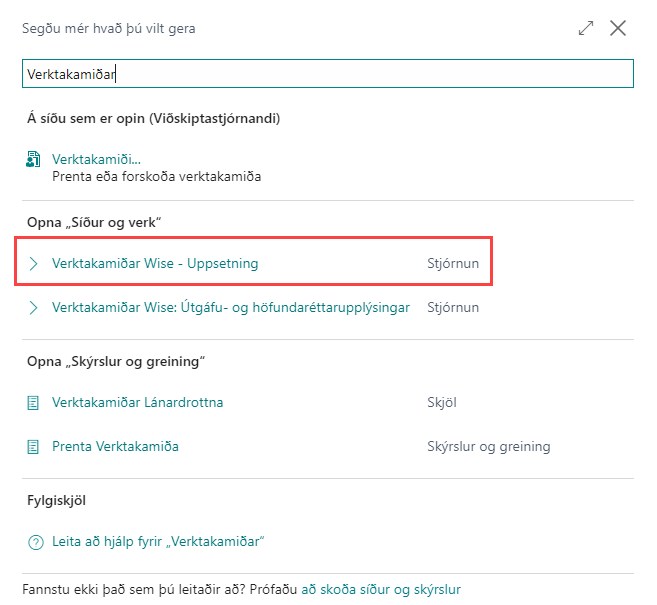The image size is (657, 605).
Task: Click the Verktakamiðar search input field
Action: pos(328,73)
